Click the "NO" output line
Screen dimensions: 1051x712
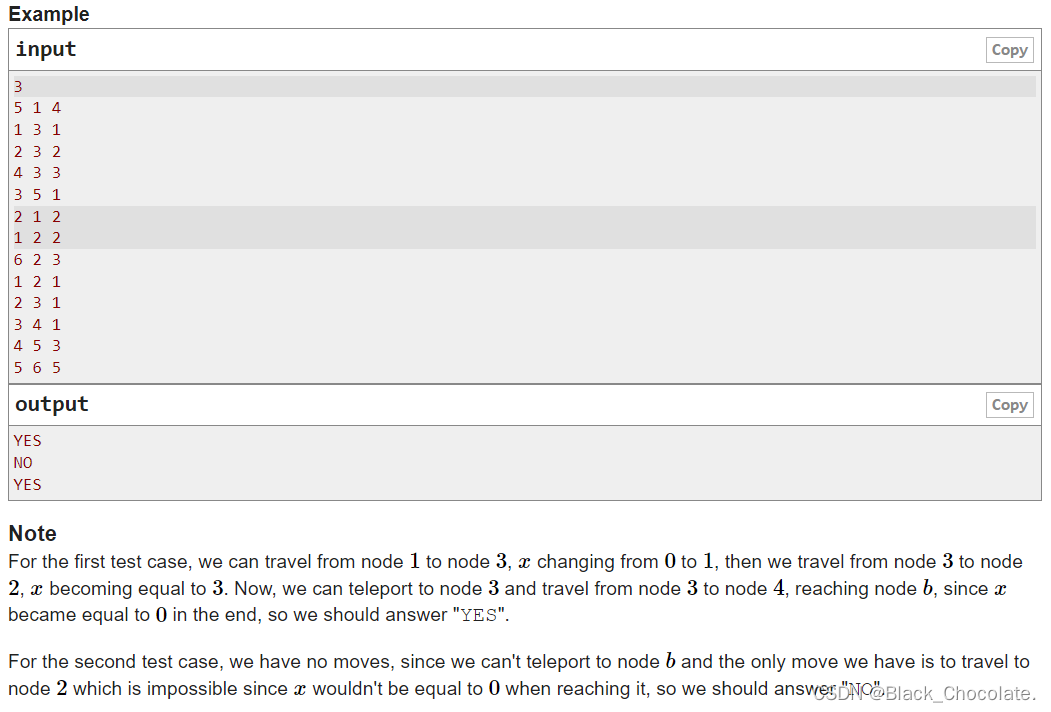click(23, 463)
